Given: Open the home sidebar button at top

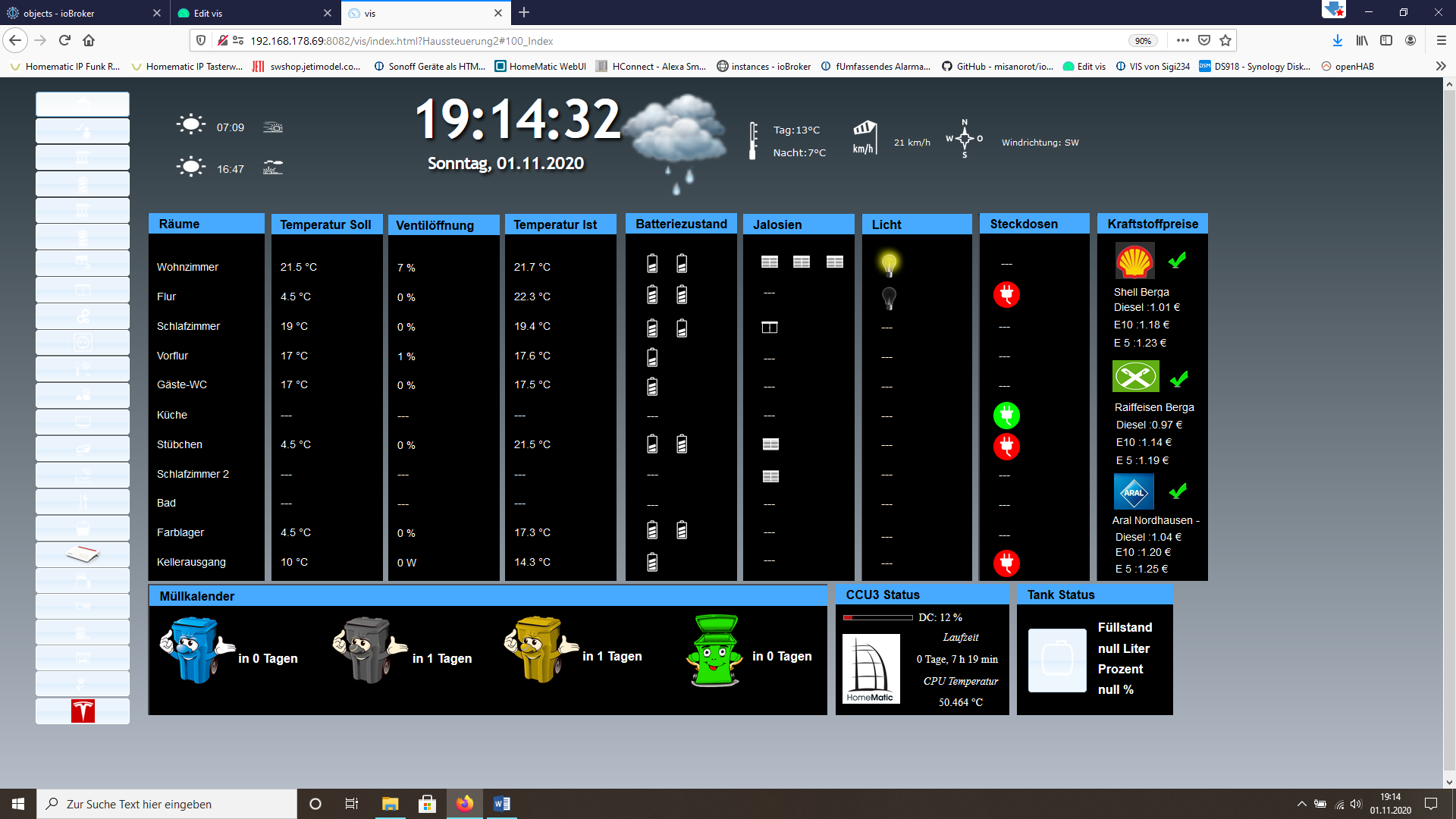Looking at the screenshot, I should [83, 105].
